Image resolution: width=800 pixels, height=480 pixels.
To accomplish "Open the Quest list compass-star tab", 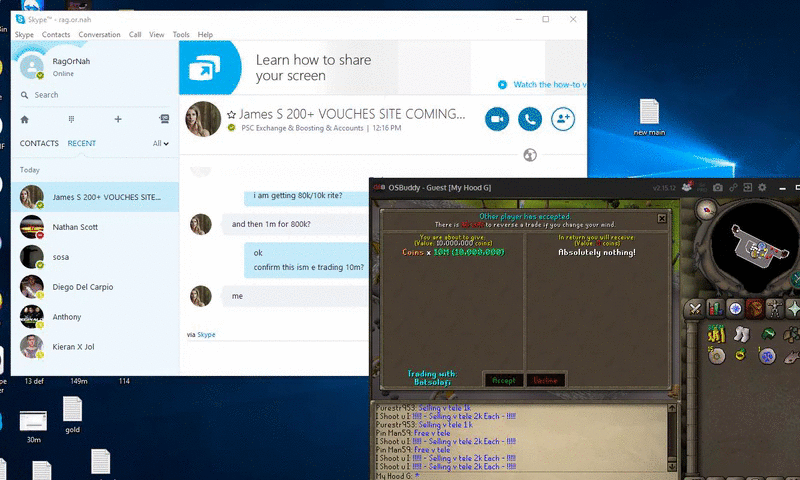I will click(x=735, y=309).
